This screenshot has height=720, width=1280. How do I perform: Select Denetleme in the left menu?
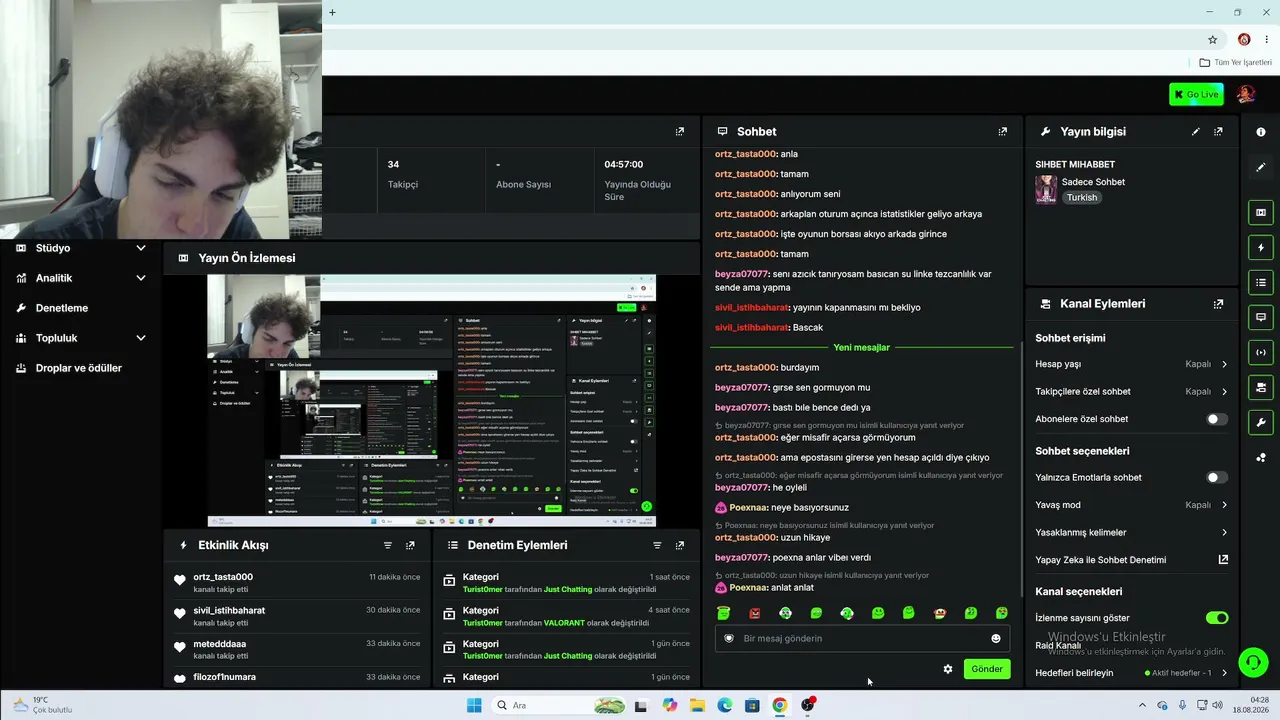(62, 308)
